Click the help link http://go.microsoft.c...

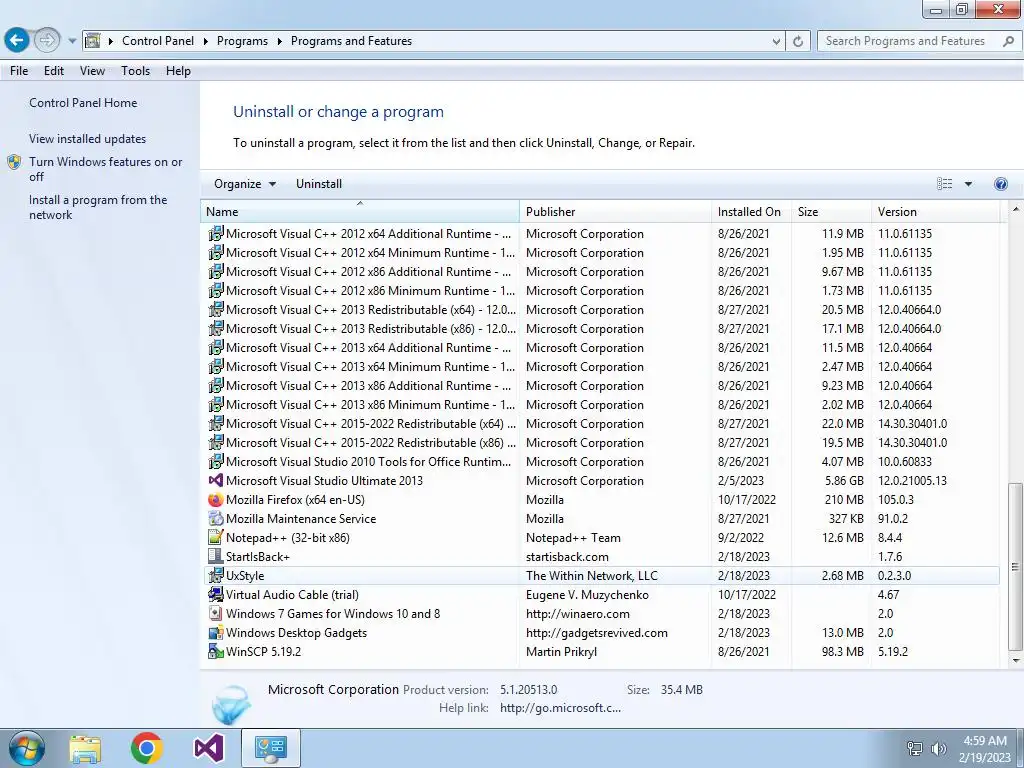(x=560, y=708)
